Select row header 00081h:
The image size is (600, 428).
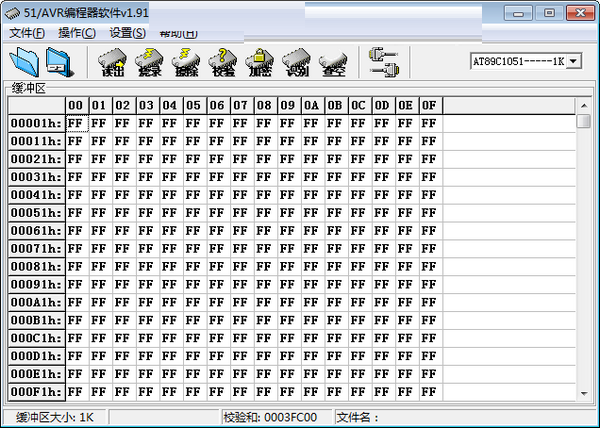point(37,267)
